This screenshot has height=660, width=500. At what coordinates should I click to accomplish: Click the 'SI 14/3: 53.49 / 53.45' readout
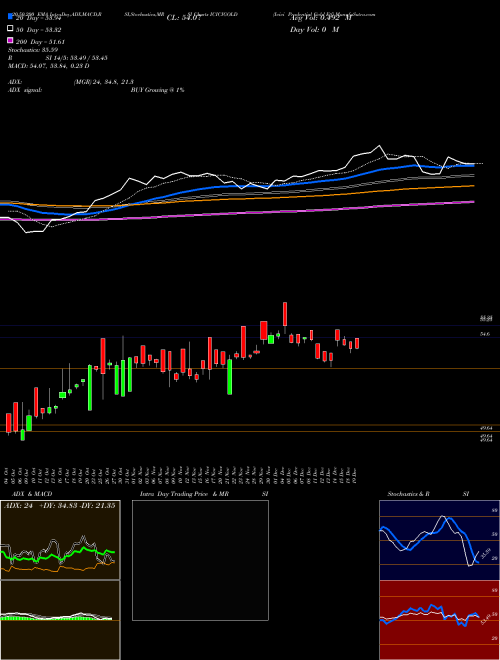[x=77, y=58]
